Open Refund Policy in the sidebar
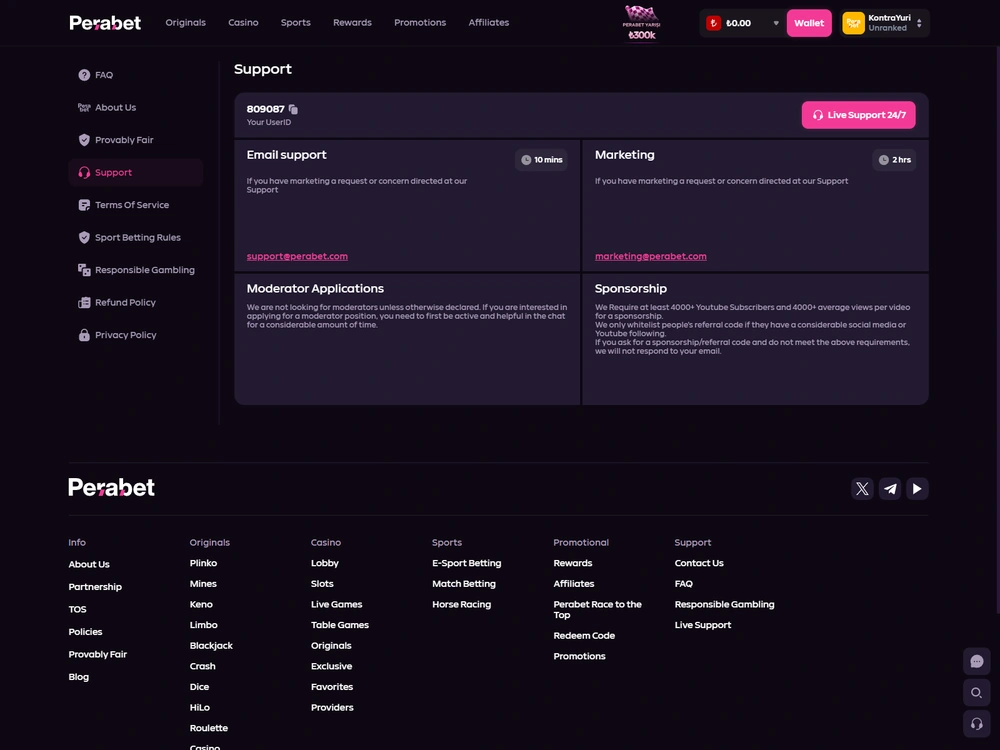This screenshot has height=750, width=1000. 136,302
